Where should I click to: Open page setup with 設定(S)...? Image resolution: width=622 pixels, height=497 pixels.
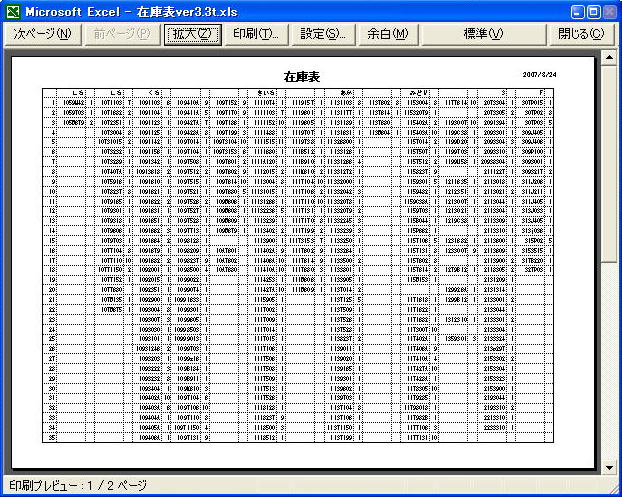click(x=323, y=34)
